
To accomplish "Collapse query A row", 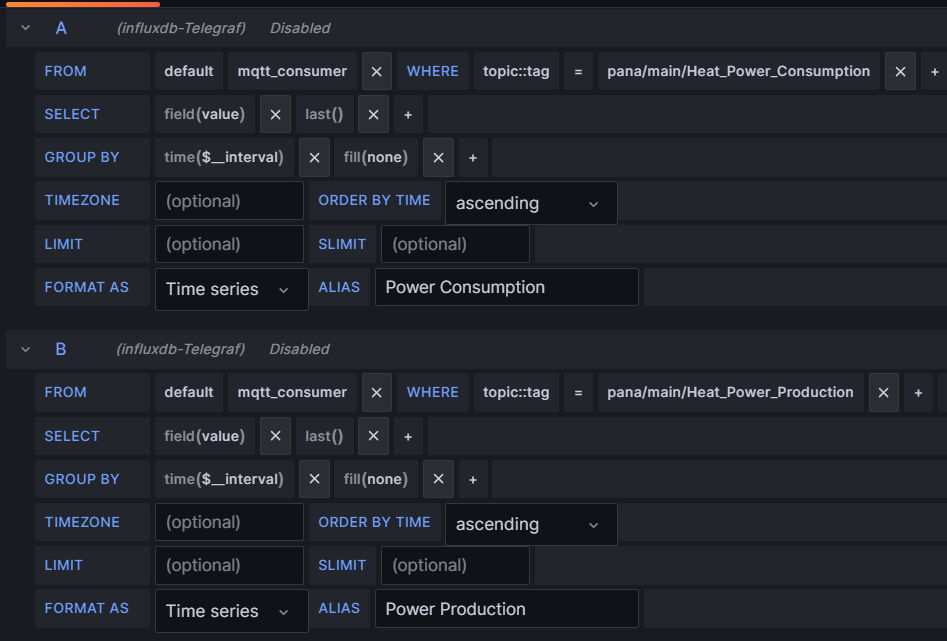I will pyautogui.click(x=25, y=28).
